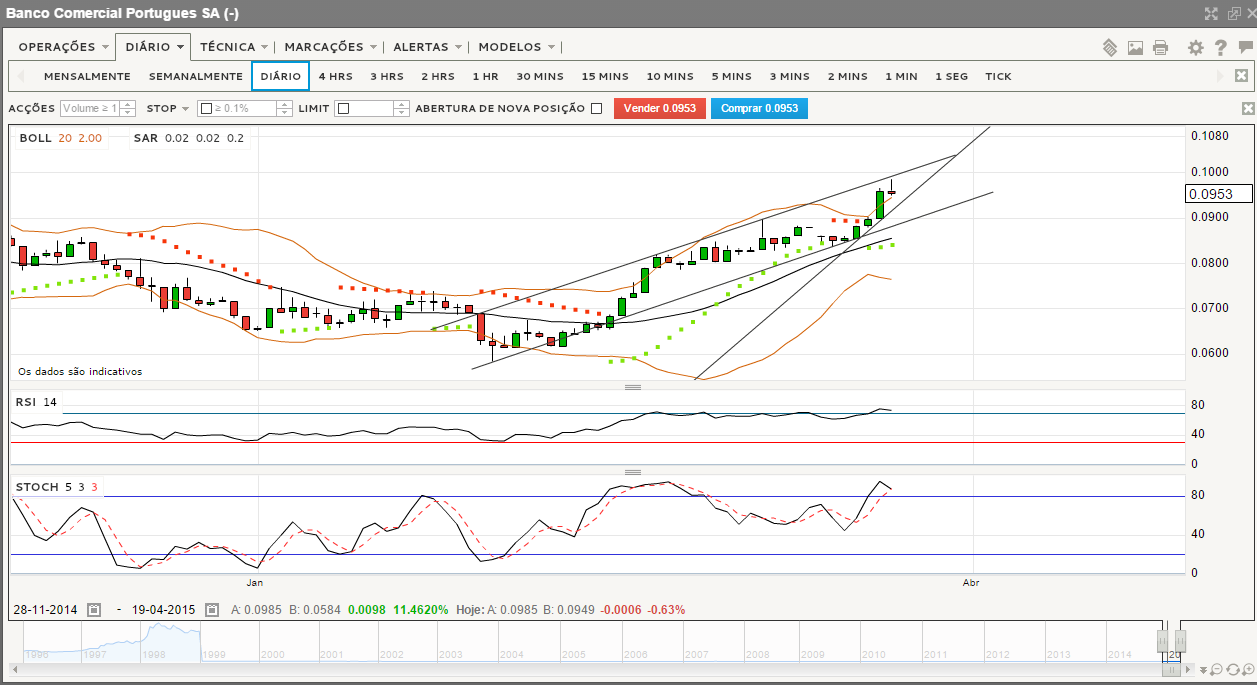1257x685 pixels.
Task: Open the chart layers icon
Action: tap(1109, 47)
